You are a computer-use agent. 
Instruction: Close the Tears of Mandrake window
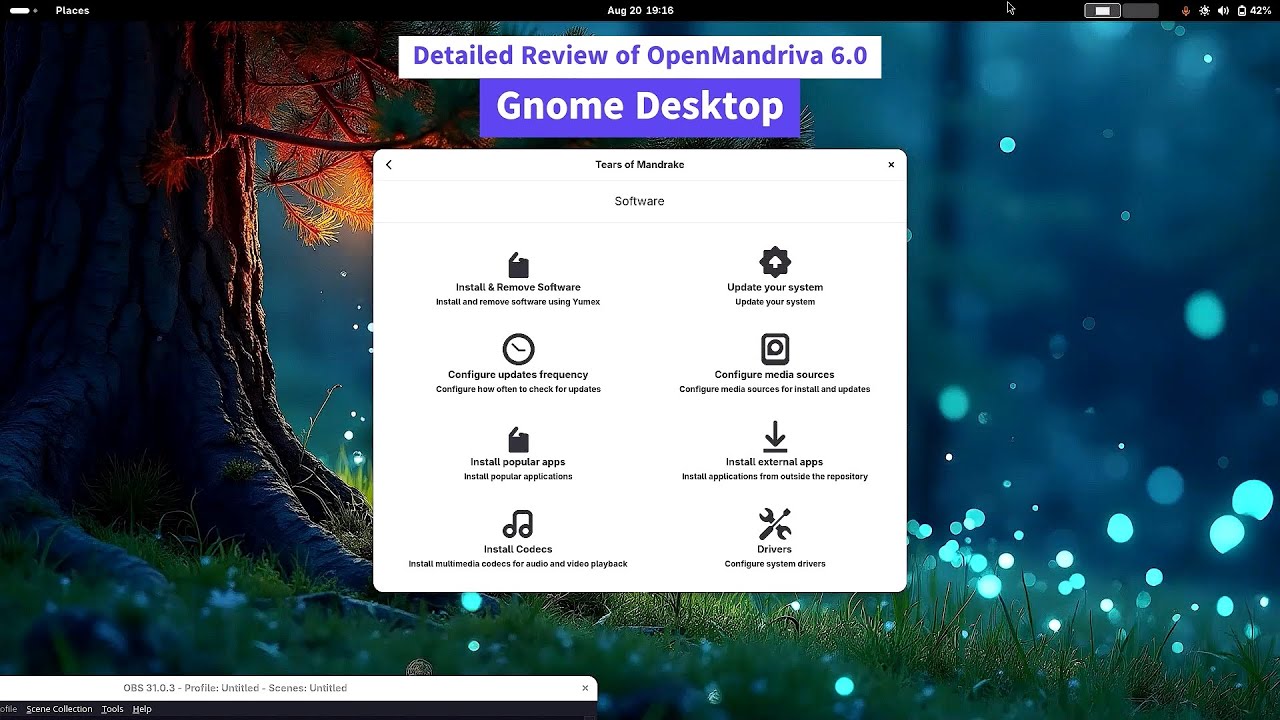[x=891, y=165]
